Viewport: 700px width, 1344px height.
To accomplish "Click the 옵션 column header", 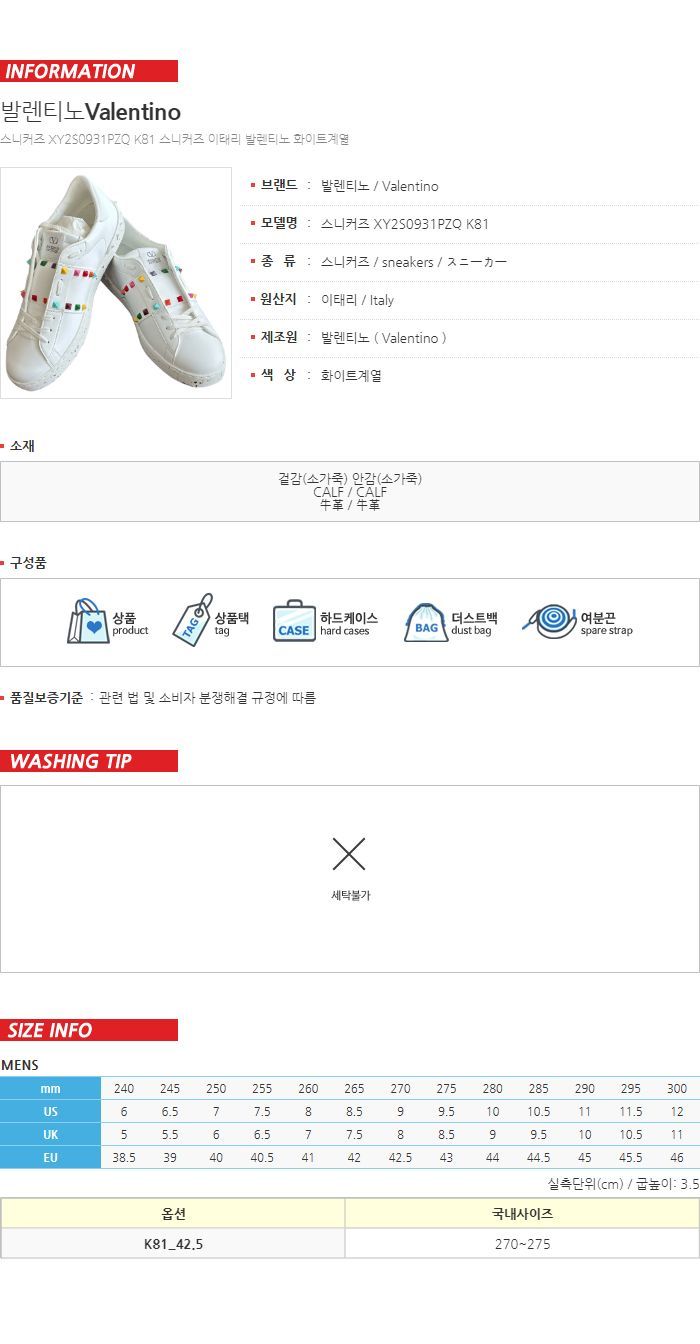I will pyautogui.click(x=173, y=1214).
